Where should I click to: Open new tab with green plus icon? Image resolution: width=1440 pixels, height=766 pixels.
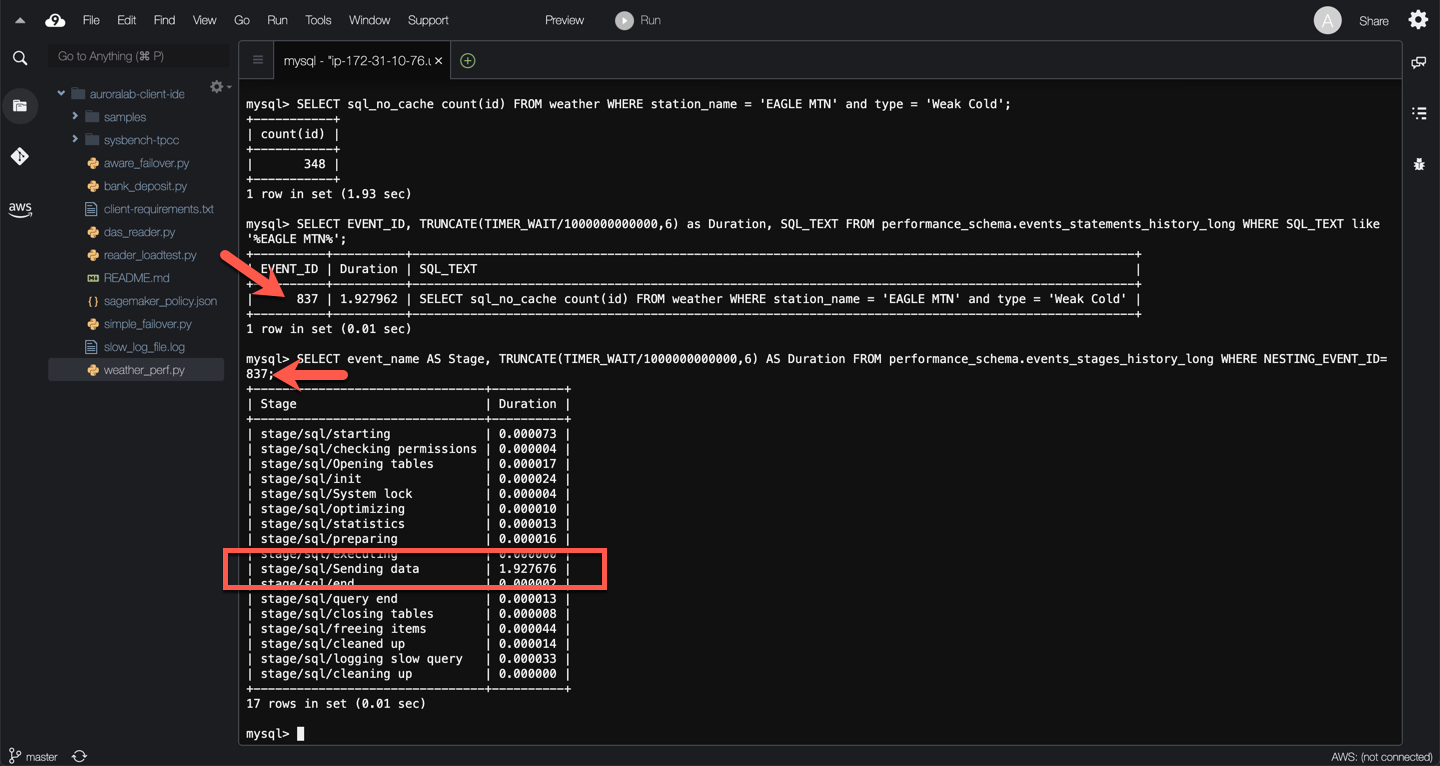tap(467, 61)
